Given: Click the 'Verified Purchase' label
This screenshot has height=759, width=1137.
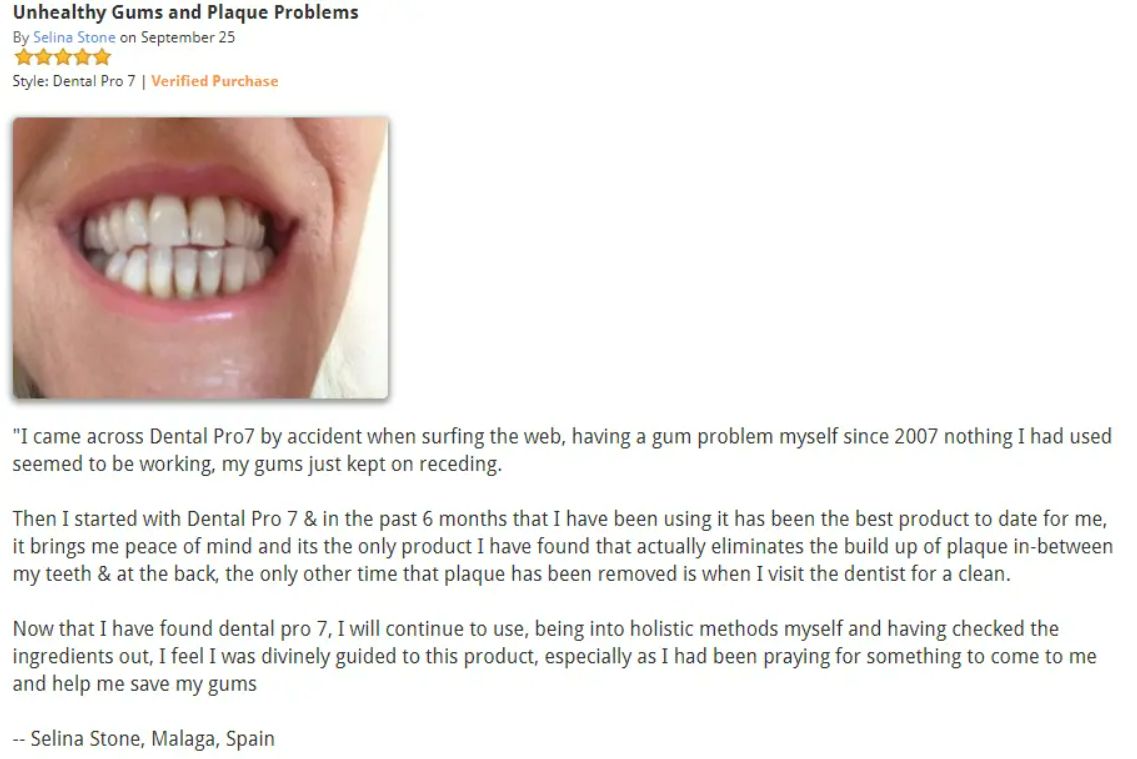Looking at the screenshot, I should pyautogui.click(x=215, y=81).
